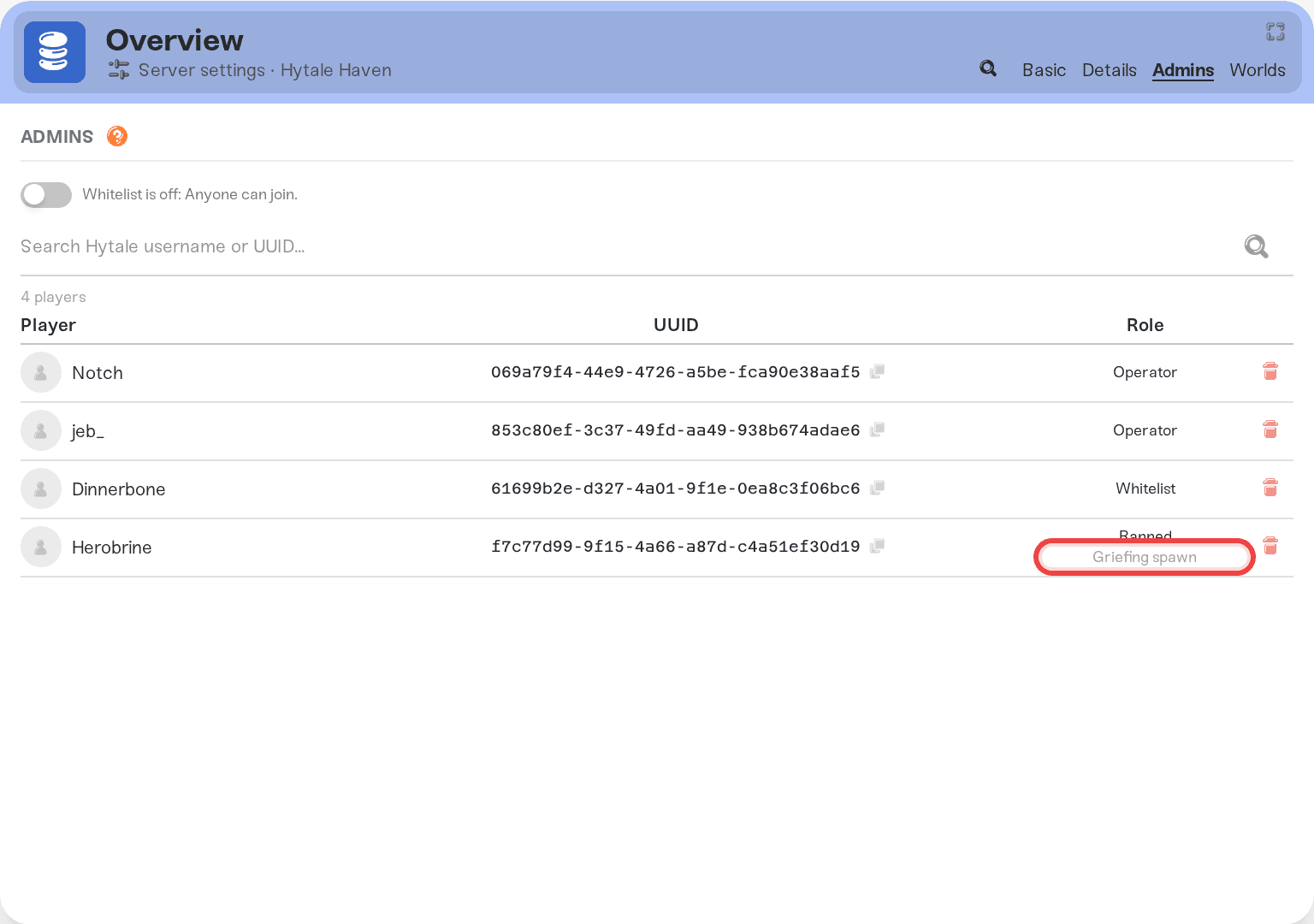This screenshot has width=1314, height=924.
Task: Click the Role column header
Action: (x=1145, y=325)
